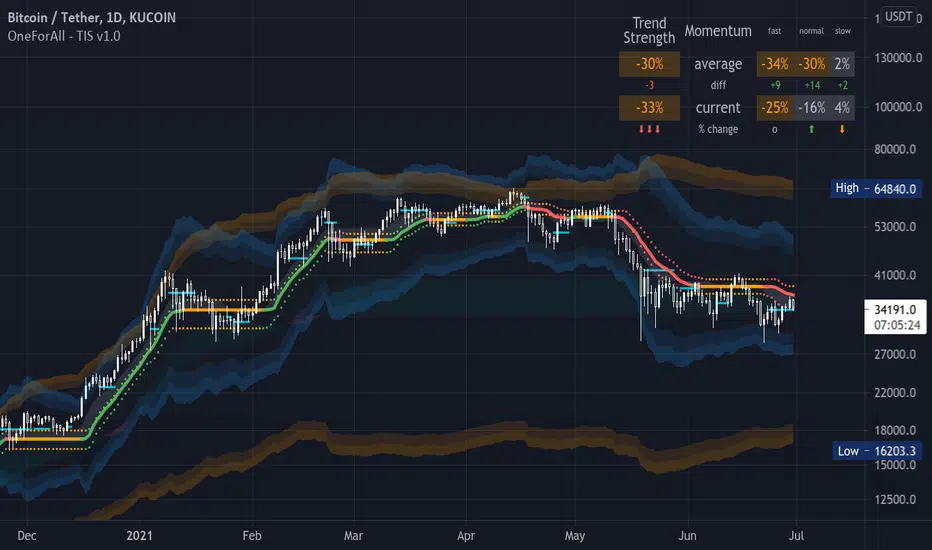Image resolution: width=932 pixels, height=550 pixels.
Task: Click the current row label
Action: pyautogui.click(x=718, y=108)
